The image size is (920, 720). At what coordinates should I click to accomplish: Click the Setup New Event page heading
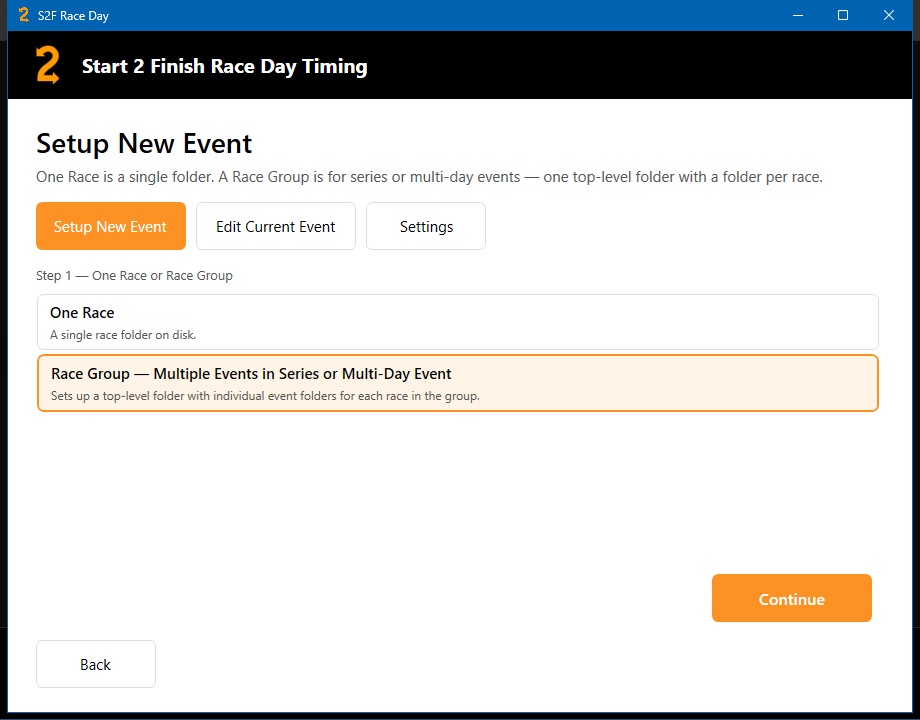tap(144, 144)
